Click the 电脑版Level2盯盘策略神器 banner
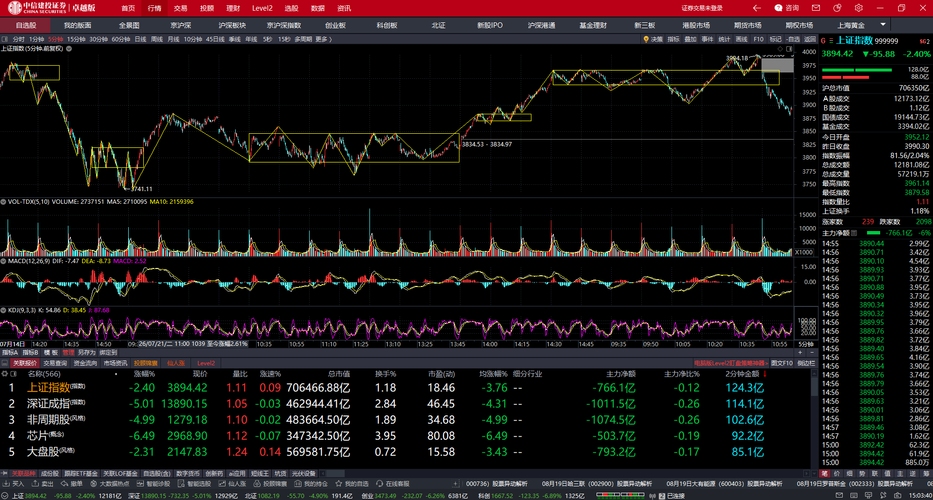 click(x=731, y=362)
